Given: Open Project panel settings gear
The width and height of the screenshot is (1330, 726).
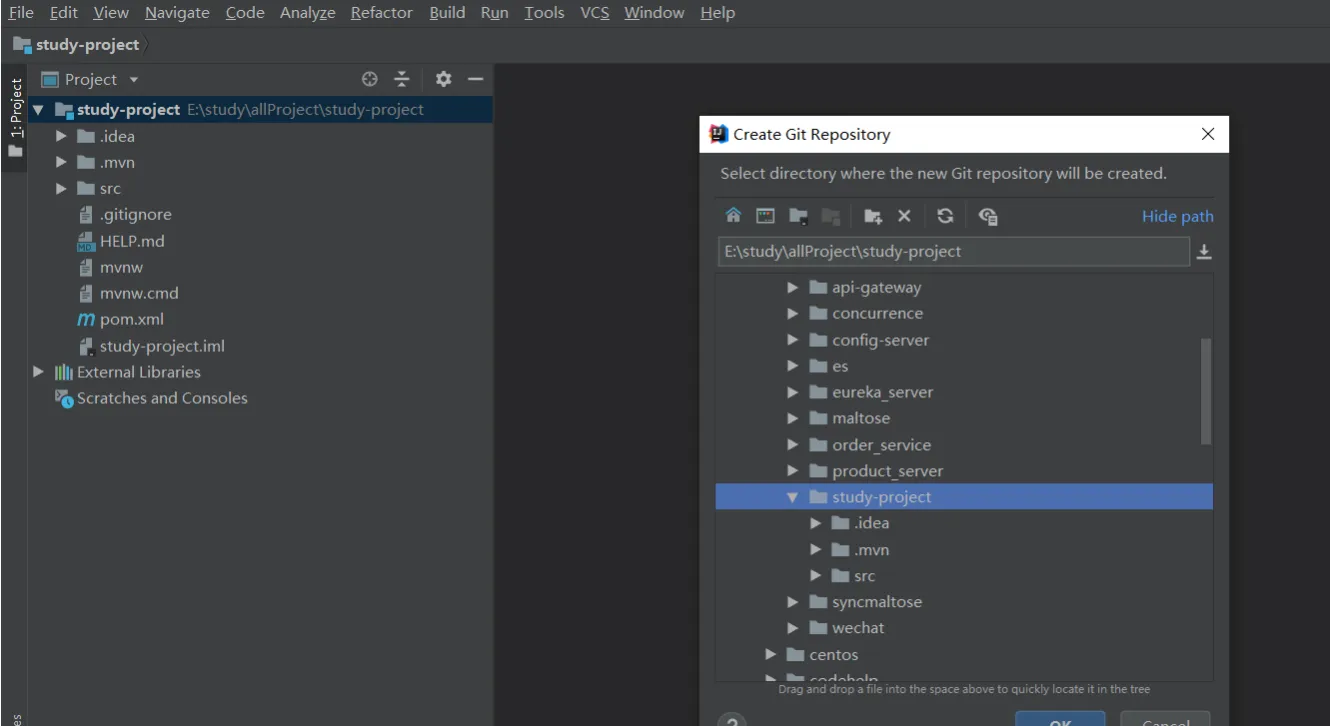Looking at the screenshot, I should coord(444,79).
